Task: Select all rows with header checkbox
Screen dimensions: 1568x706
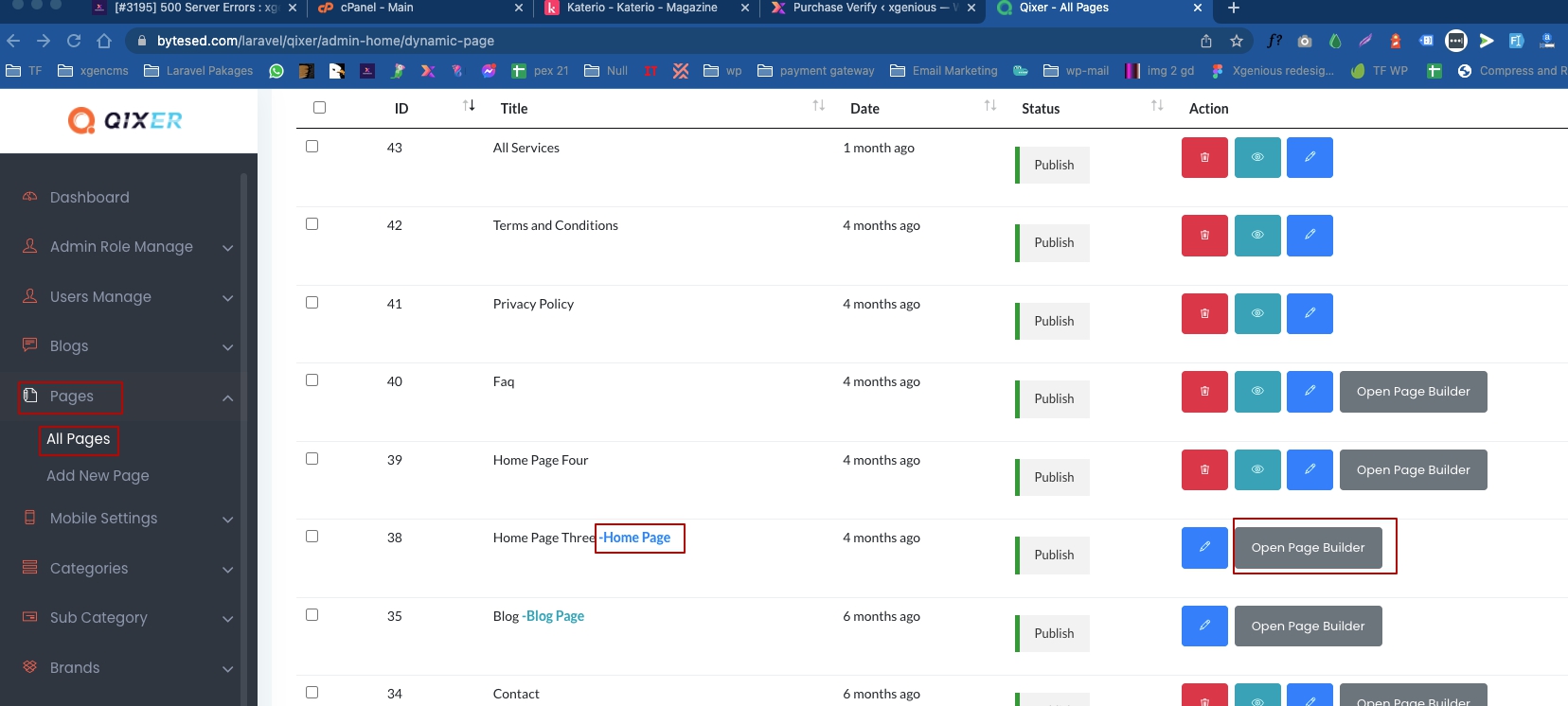Action: pyautogui.click(x=319, y=108)
